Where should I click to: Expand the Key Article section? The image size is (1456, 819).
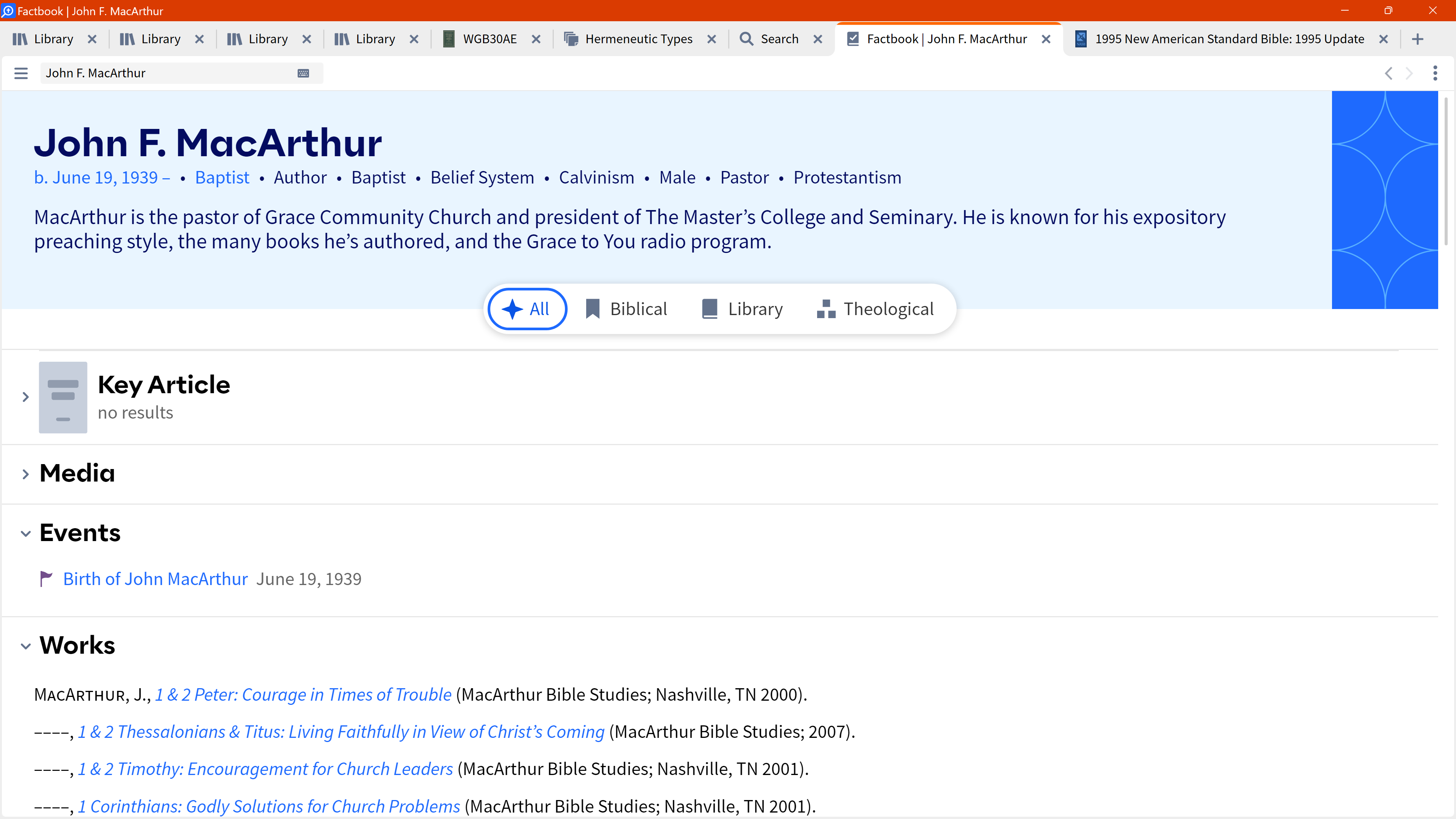coord(25,397)
